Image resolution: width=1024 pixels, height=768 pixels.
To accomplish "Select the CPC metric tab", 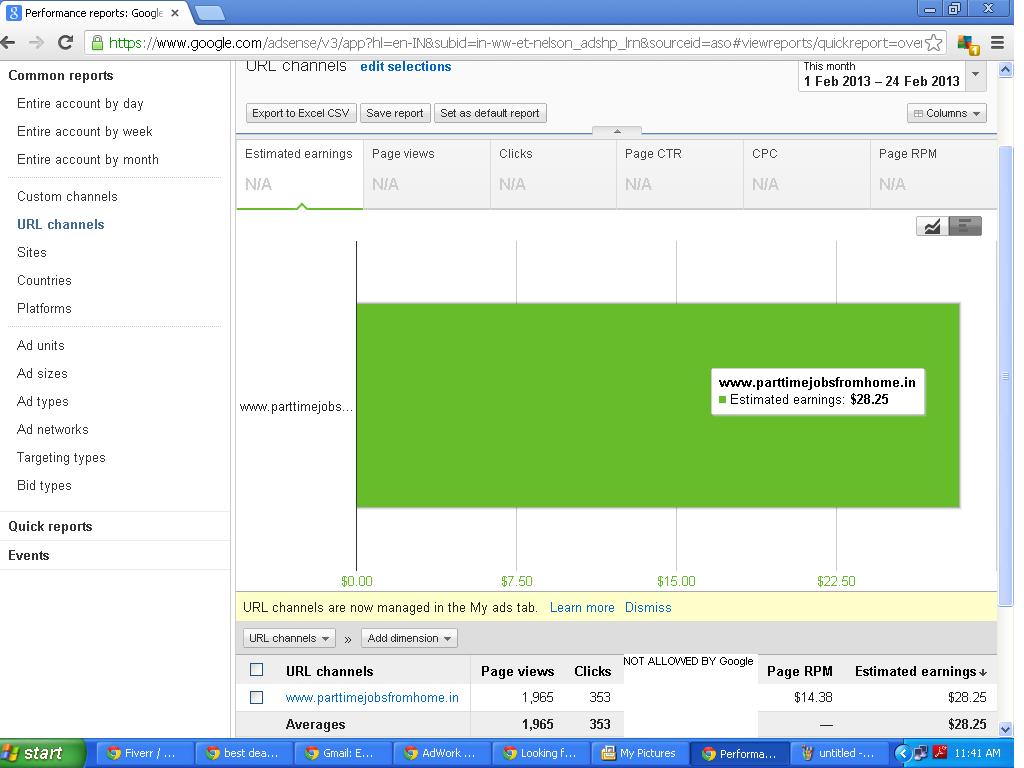I will (x=807, y=174).
